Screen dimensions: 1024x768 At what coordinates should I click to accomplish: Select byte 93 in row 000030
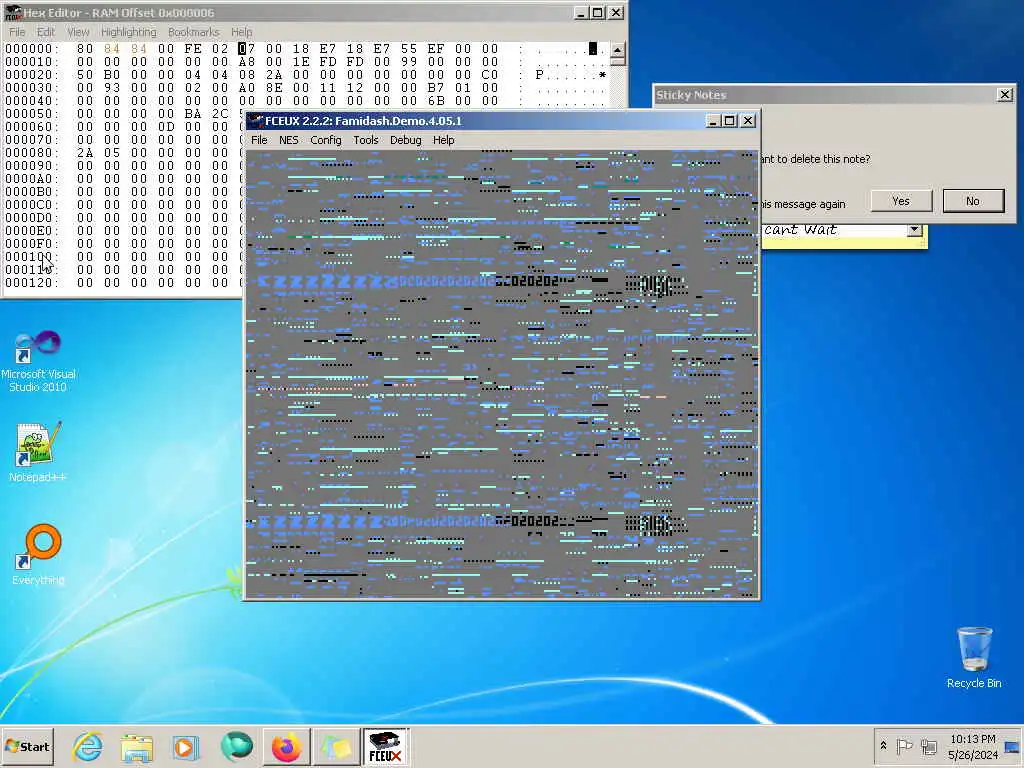coord(112,88)
